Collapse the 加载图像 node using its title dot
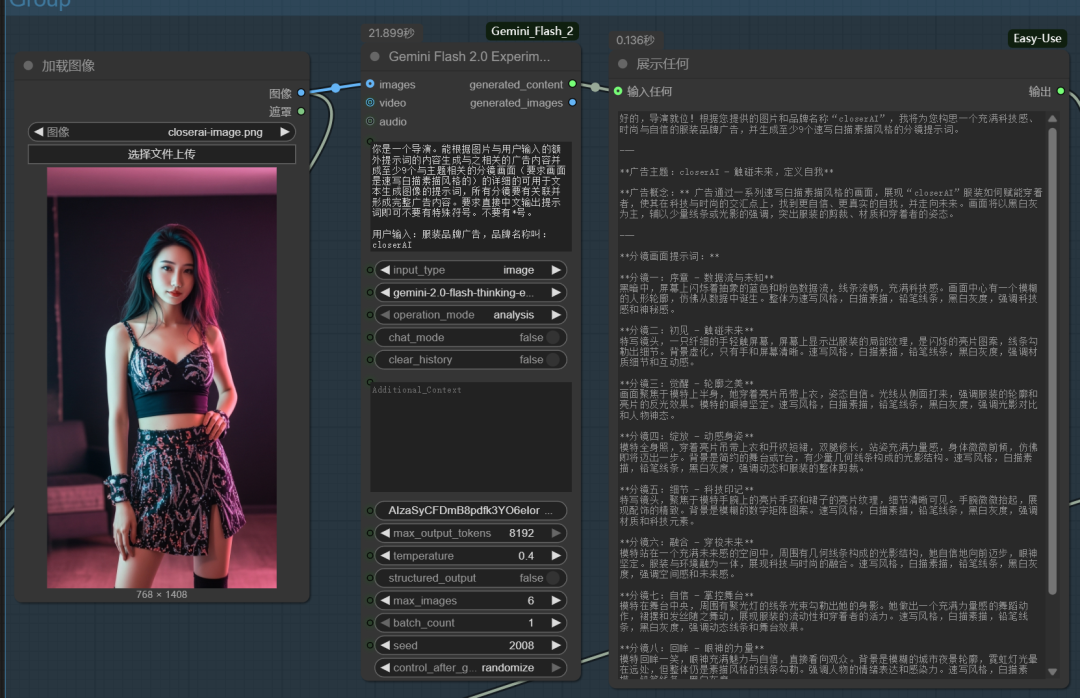 (28, 66)
